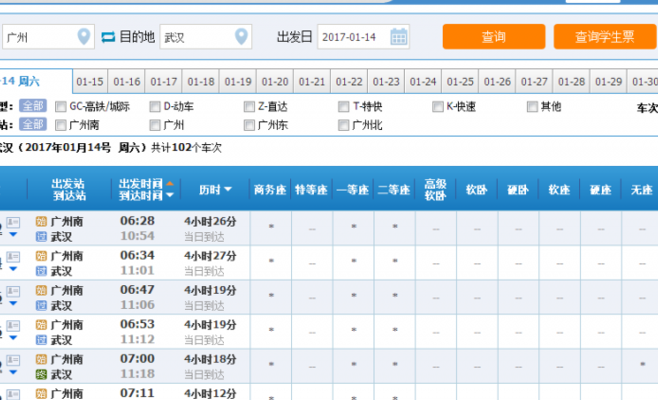This screenshot has width=658, height=400.
Task: Click origin-station icon beside 广州南 at 07:00
Action: coord(41,359)
